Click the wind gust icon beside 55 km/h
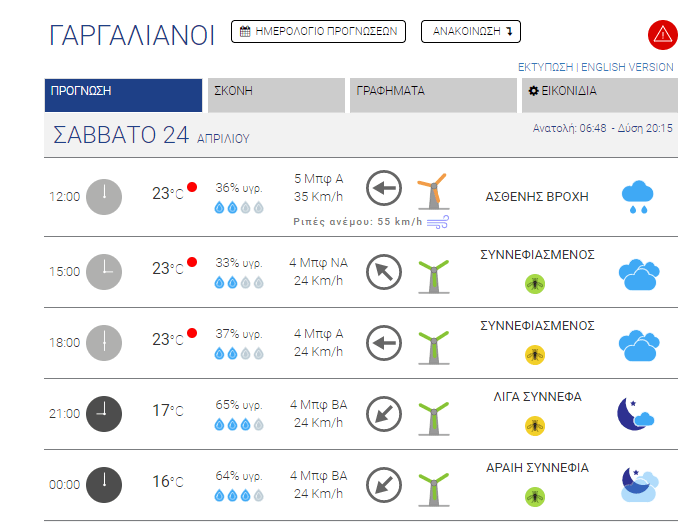Screen dimensions: 687x522 [438, 222]
